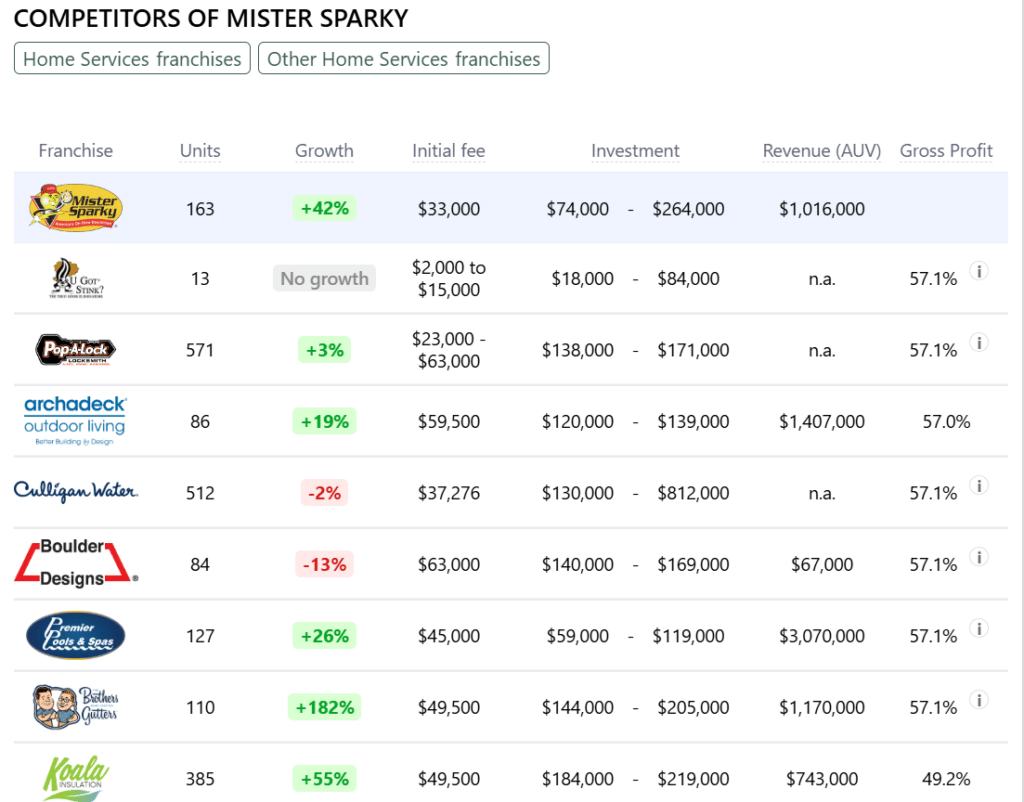Click the +3% growth badge
Screen dimensions: 1024x802
(325, 350)
